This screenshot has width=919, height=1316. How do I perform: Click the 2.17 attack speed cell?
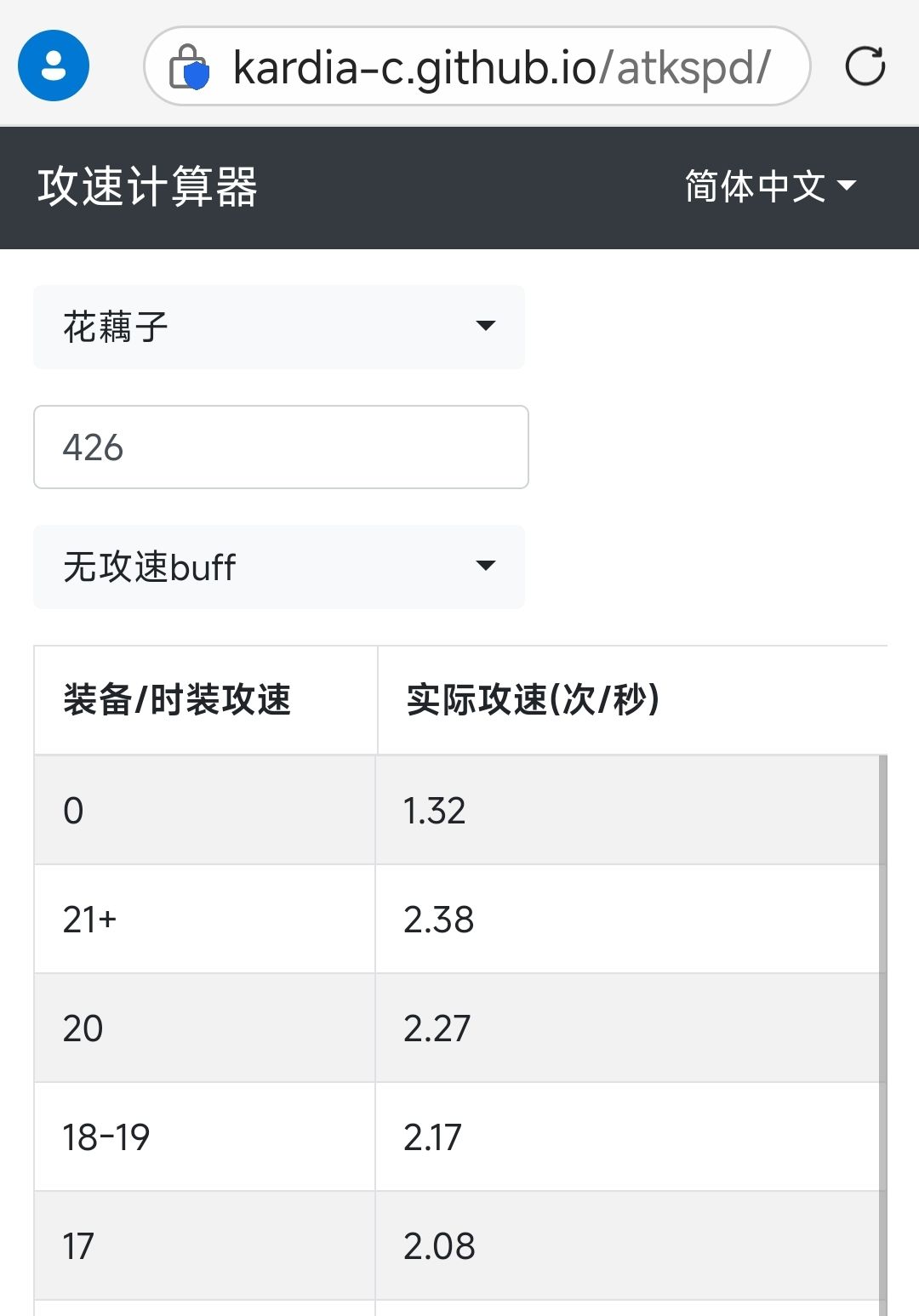432,1137
